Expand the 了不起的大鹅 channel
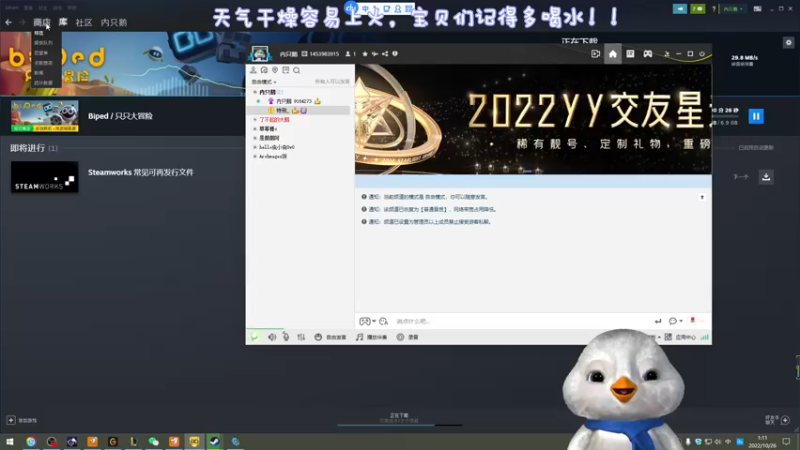The image size is (800, 450). click(x=255, y=119)
